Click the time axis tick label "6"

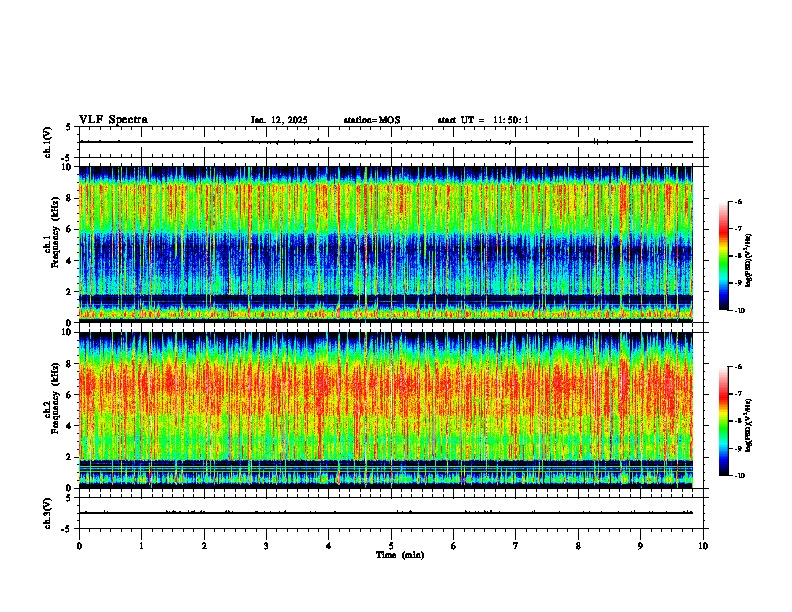pos(454,546)
